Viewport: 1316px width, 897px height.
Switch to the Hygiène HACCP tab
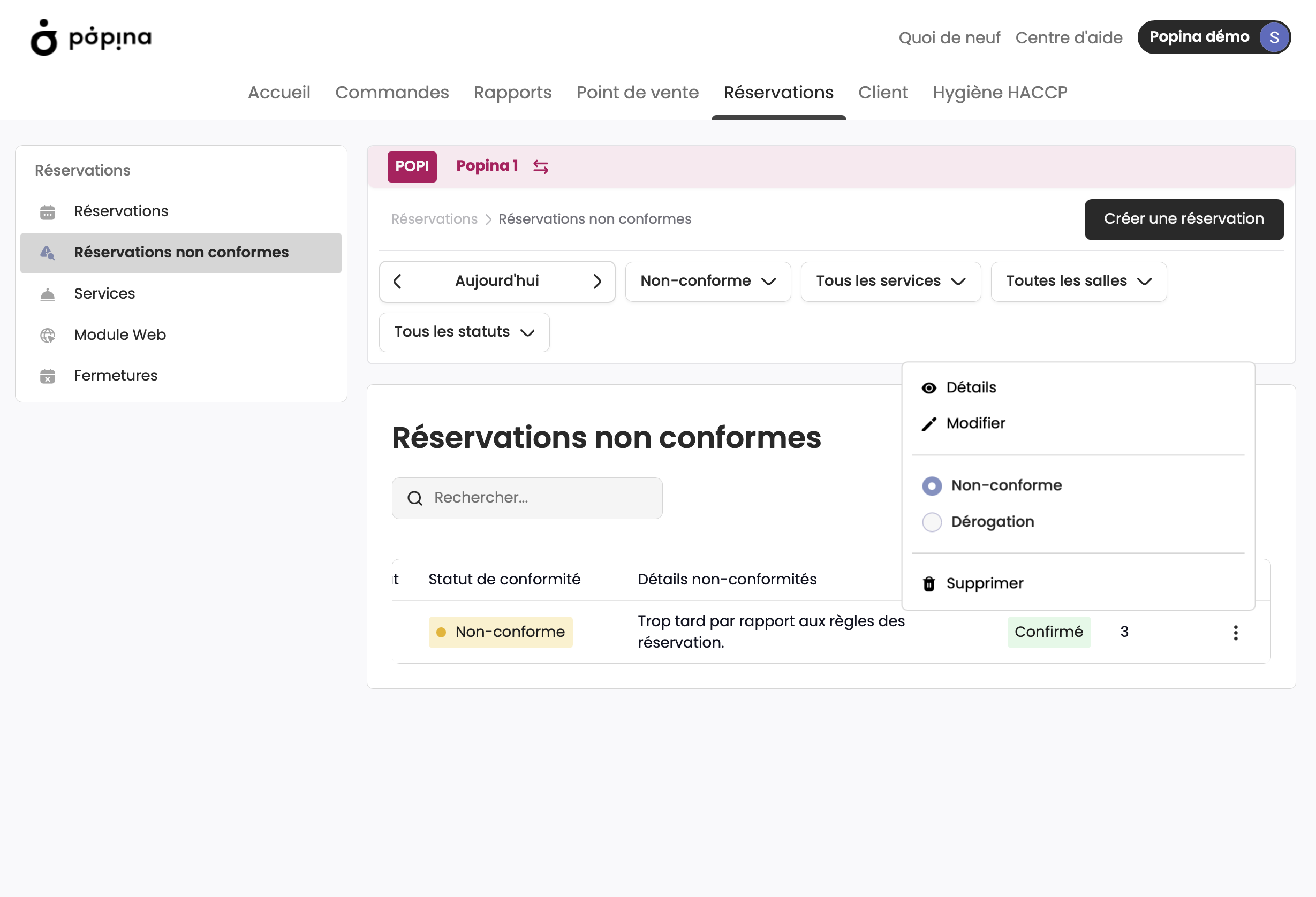coord(1000,92)
